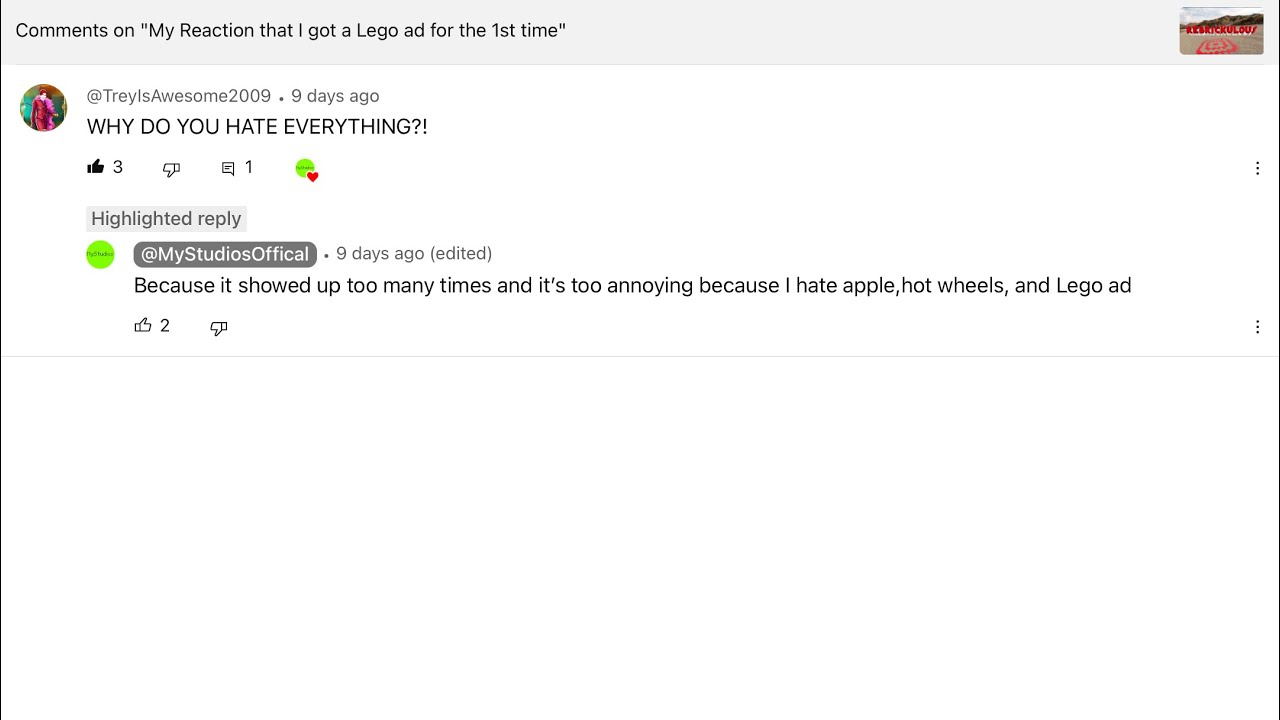The height and width of the screenshot is (720, 1280).
Task: Like the reply from MyStudiosOffical
Action: [143, 326]
